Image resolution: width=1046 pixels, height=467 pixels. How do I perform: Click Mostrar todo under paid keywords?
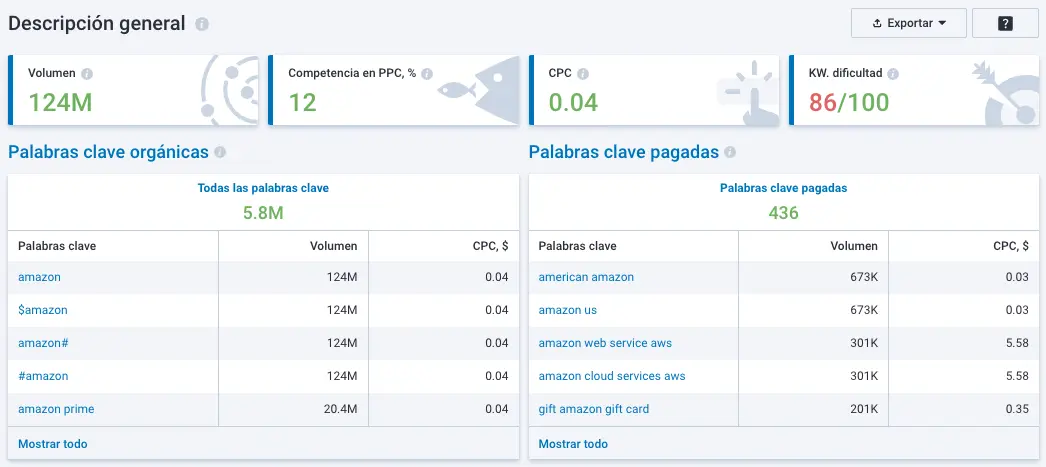tap(573, 444)
